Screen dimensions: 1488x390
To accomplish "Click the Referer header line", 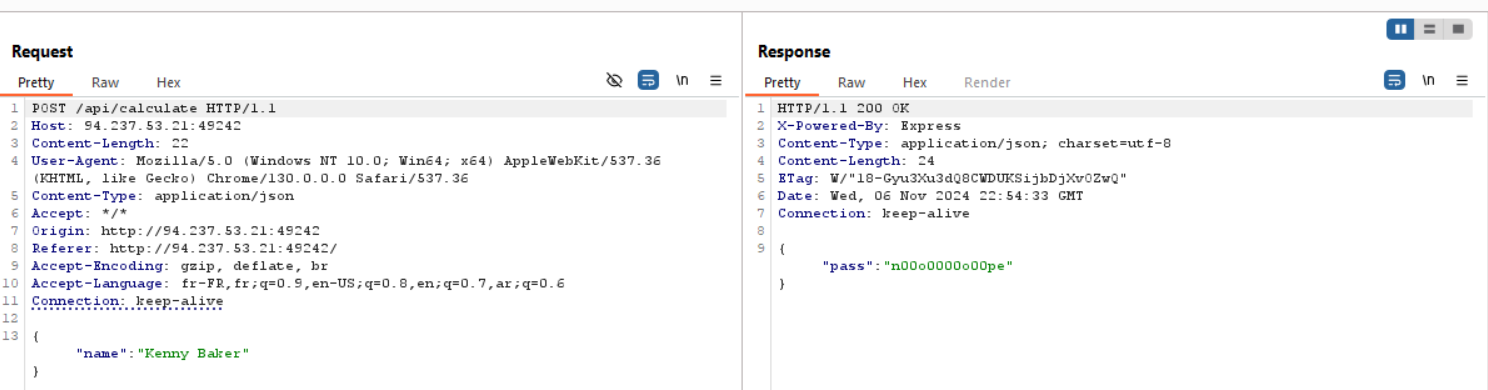I will tap(185, 248).
